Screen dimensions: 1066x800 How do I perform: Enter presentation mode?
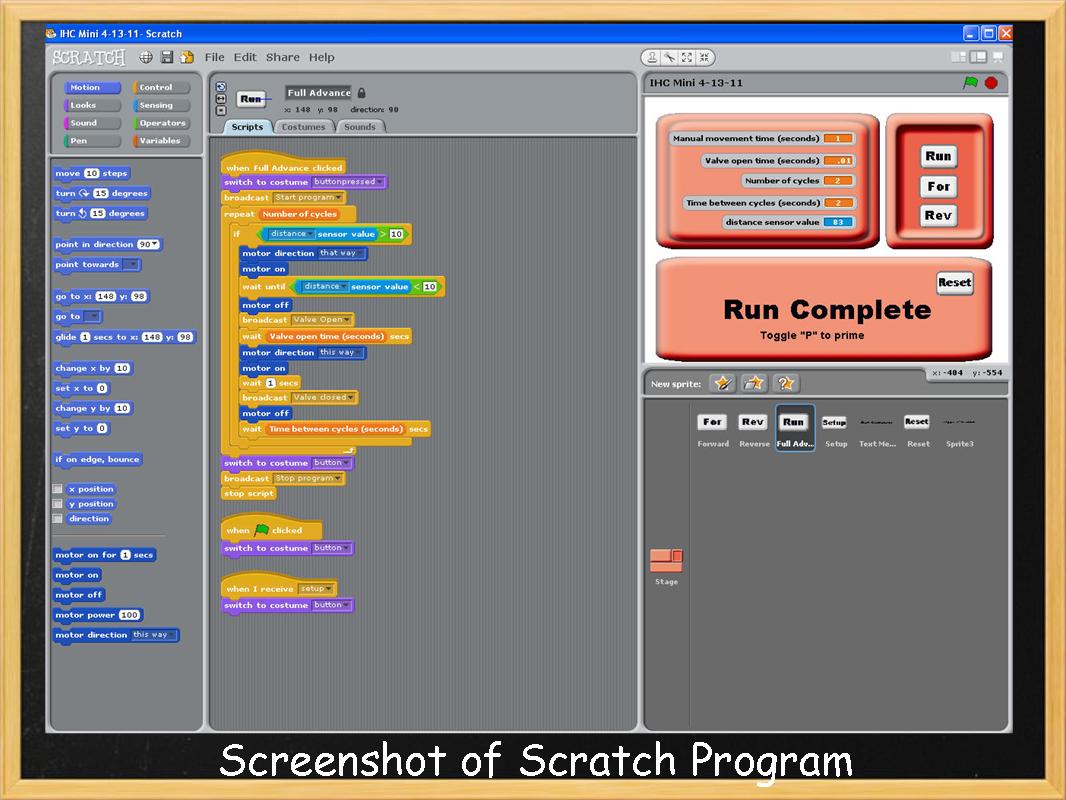pos(998,57)
